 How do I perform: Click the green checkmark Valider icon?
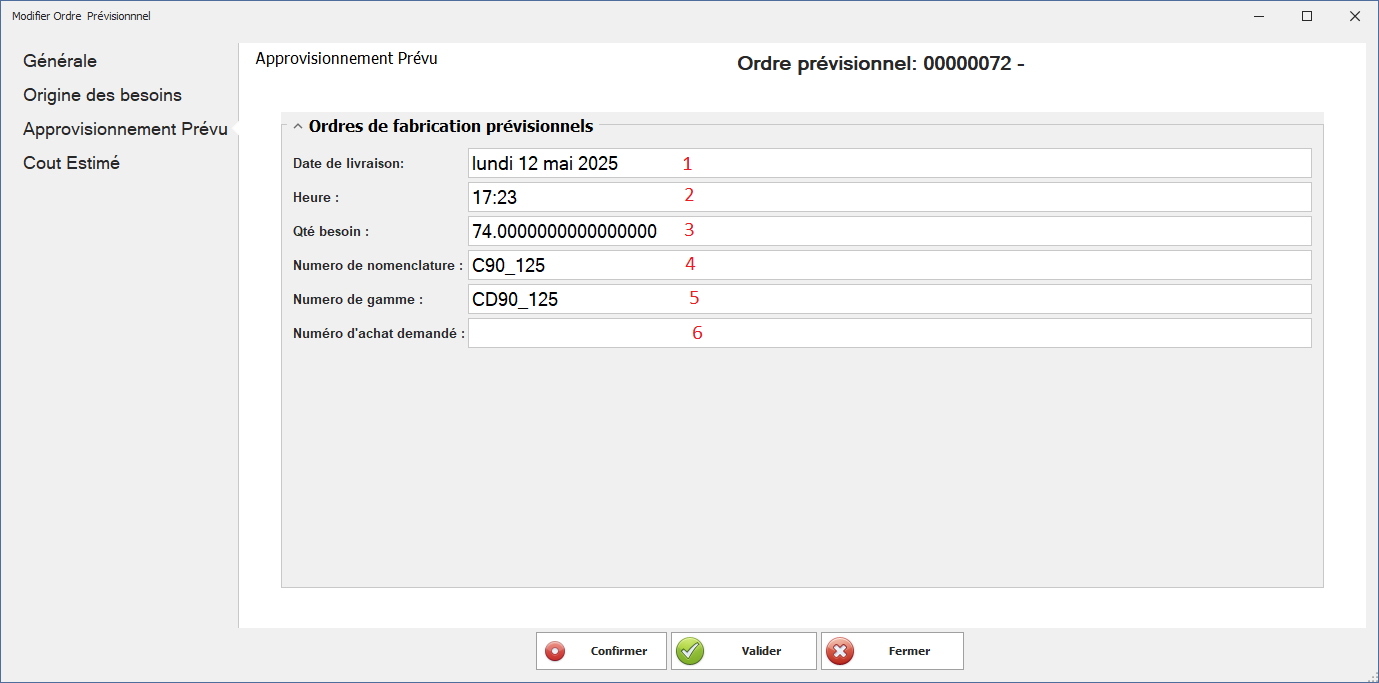click(690, 651)
